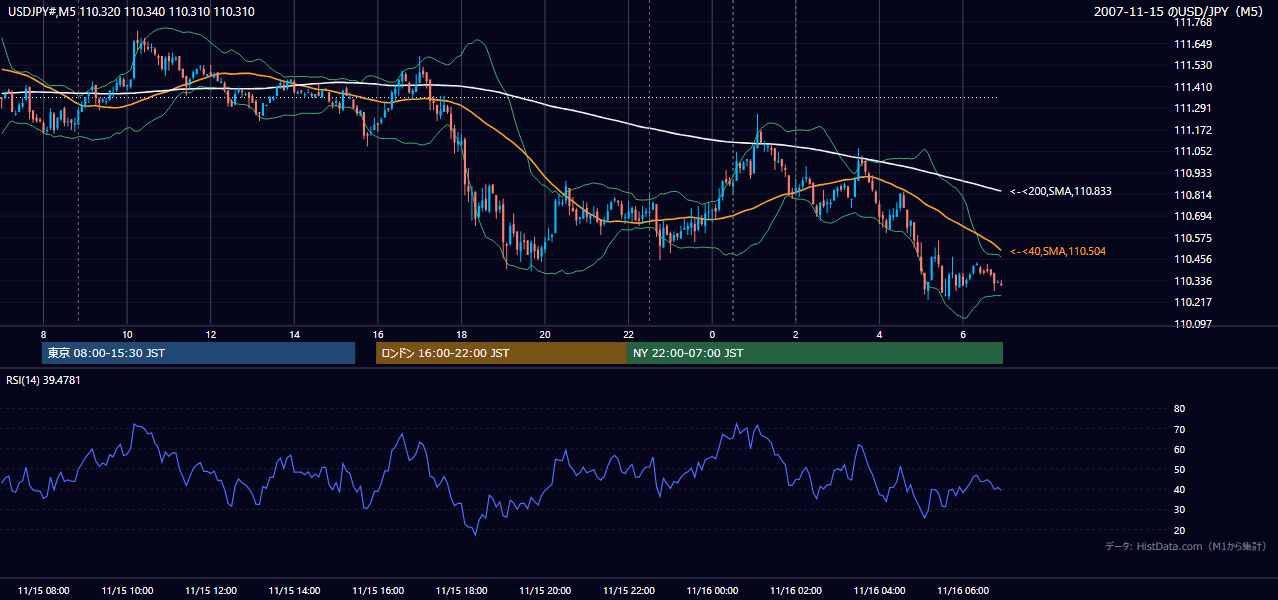1278x600 pixels.
Task: Click price axis label 111.410
Action: [1193, 87]
